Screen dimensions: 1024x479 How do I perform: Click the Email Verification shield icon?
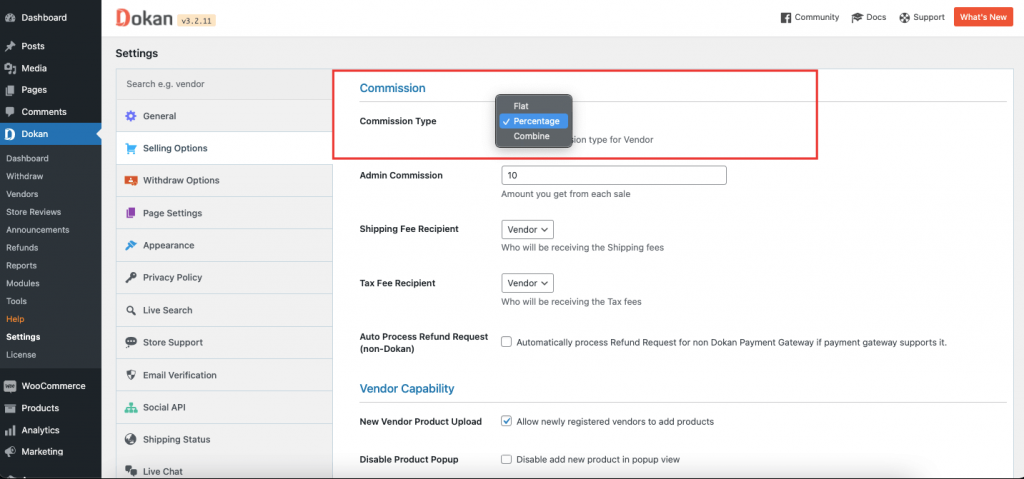coord(131,375)
